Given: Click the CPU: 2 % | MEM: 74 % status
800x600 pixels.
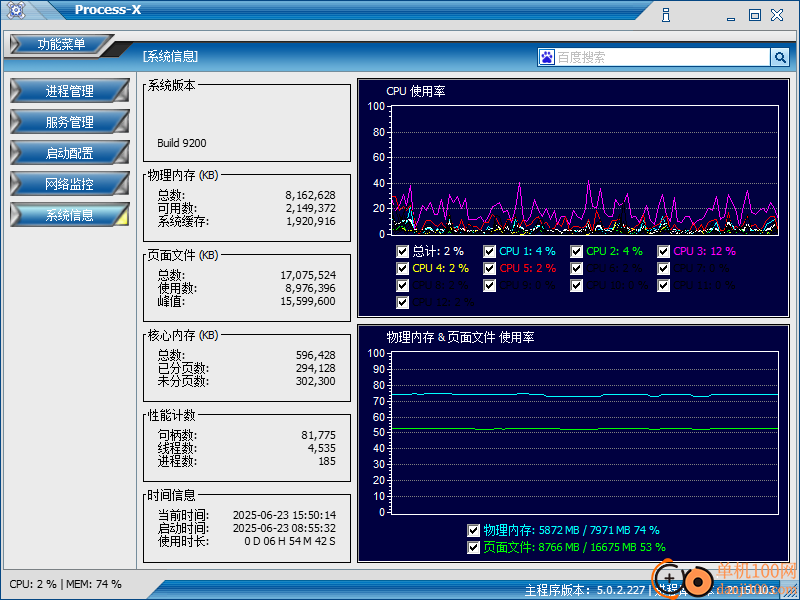Looking at the screenshot, I should [x=65, y=584].
